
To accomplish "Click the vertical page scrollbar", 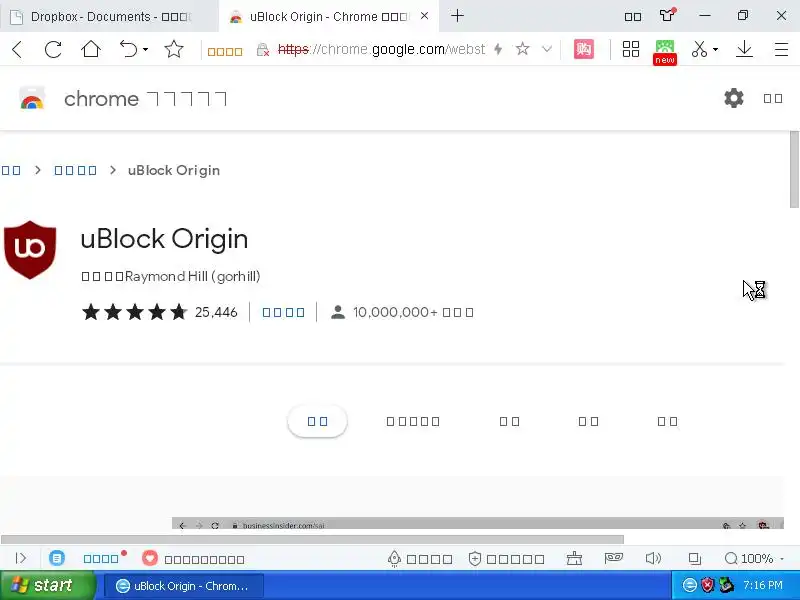I will [794, 170].
